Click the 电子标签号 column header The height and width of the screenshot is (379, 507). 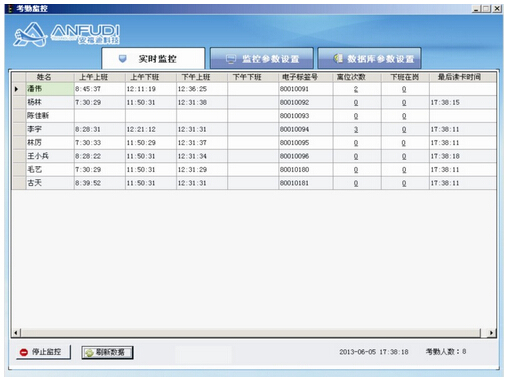306,77
